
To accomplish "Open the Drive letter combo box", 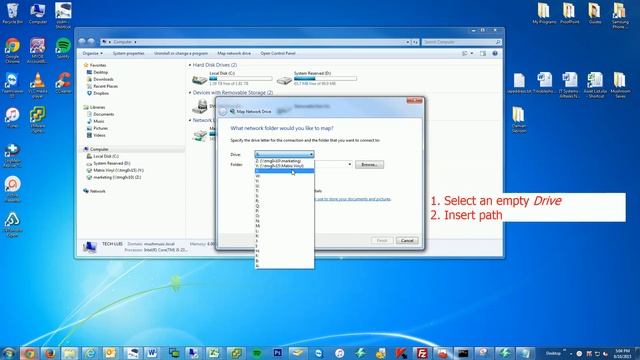I will point(284,154).
